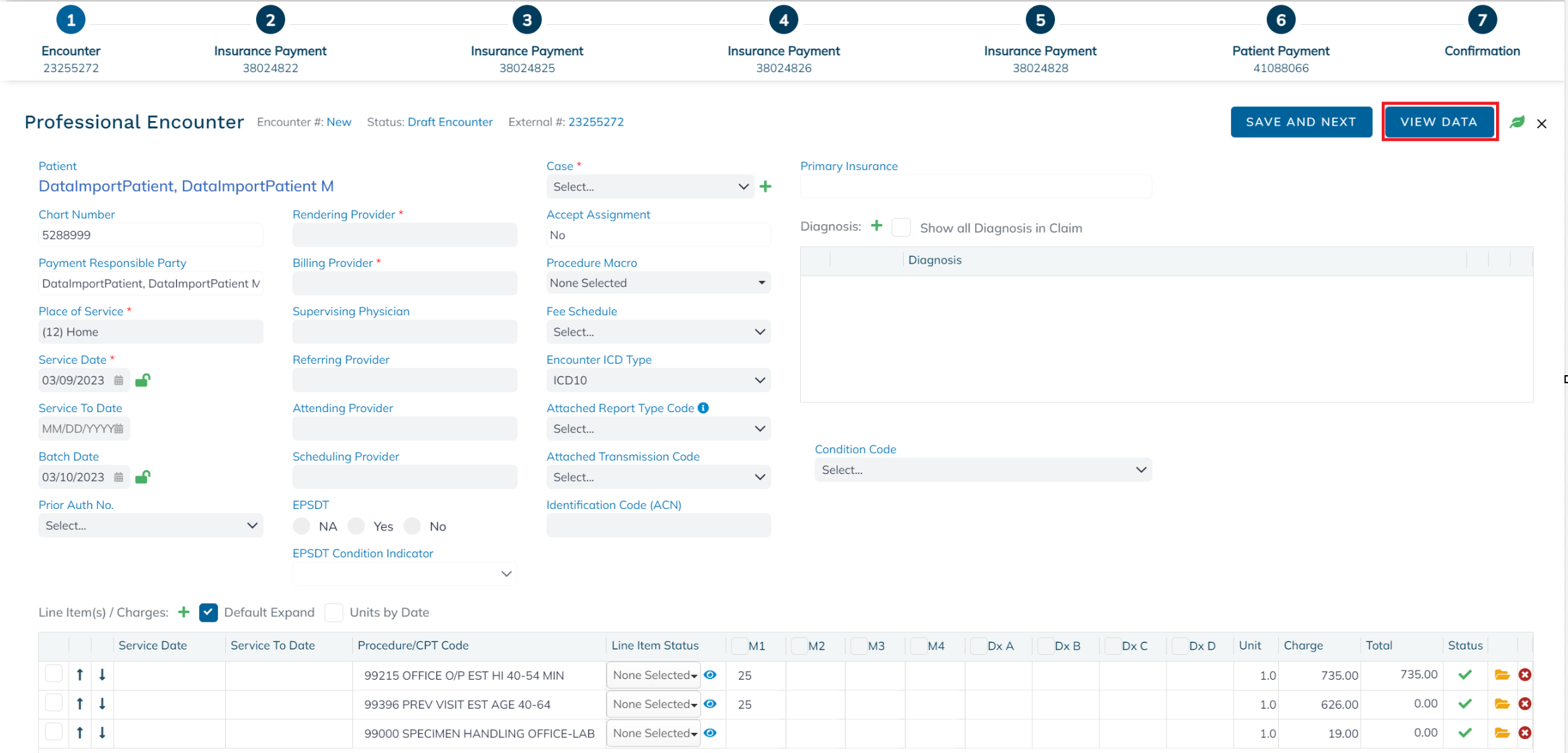The height and width of the screenshot is (753, 1568).
Task: Enable Show all Diagnosis in Claim
Action: [901, 227]
